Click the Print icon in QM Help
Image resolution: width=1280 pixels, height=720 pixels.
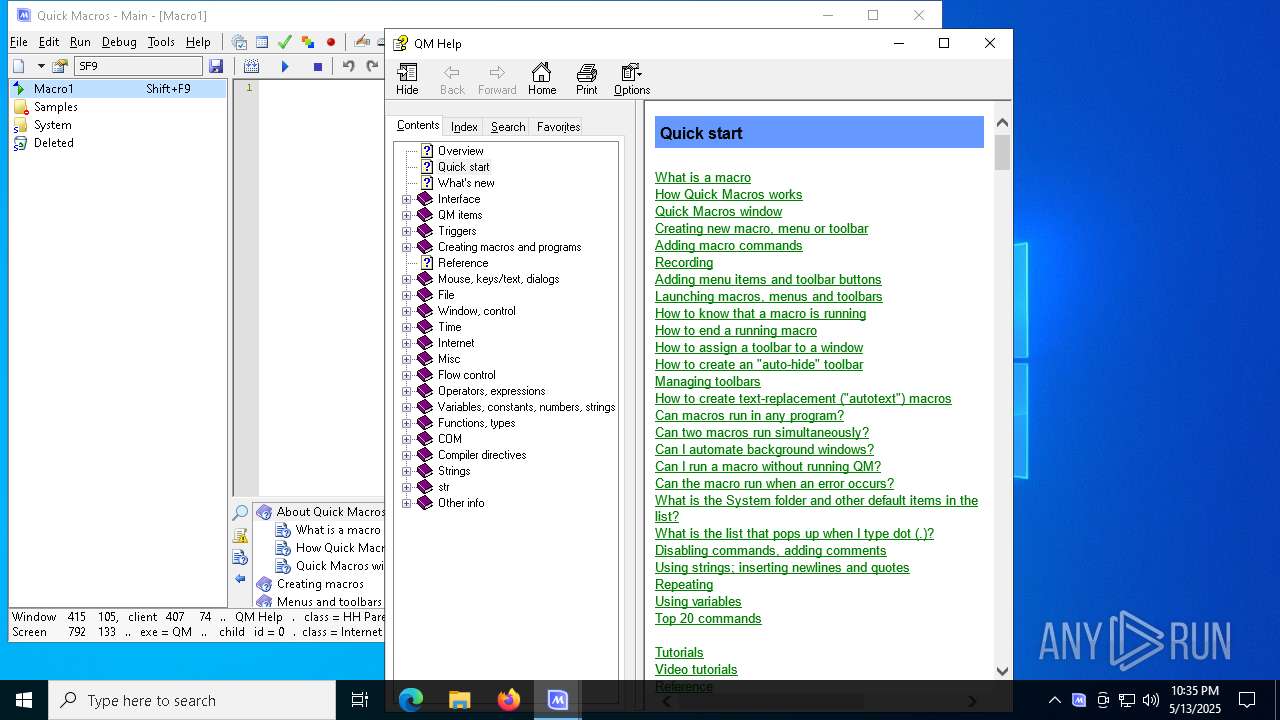coord(587,79)
